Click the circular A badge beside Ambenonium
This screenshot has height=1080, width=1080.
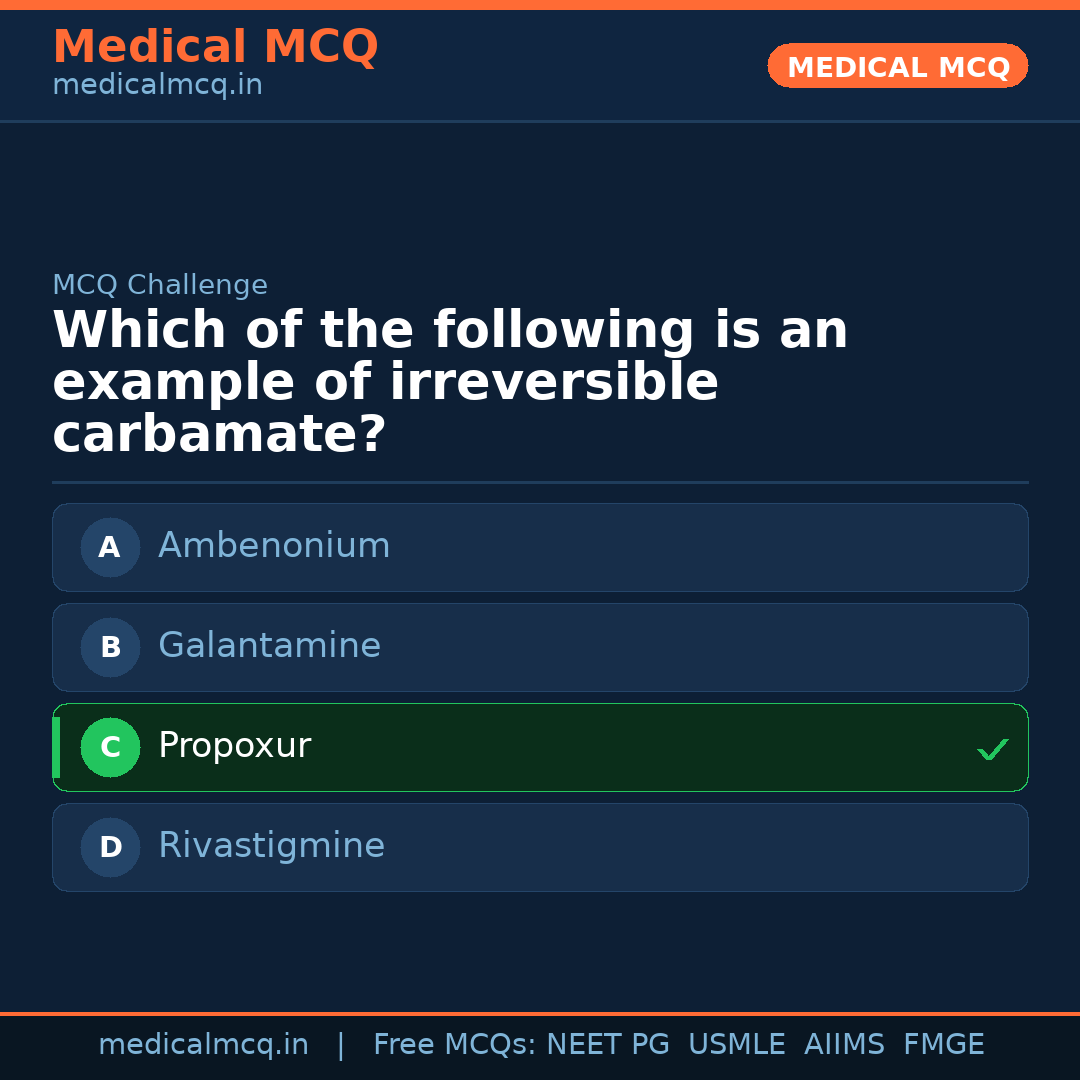110,547
